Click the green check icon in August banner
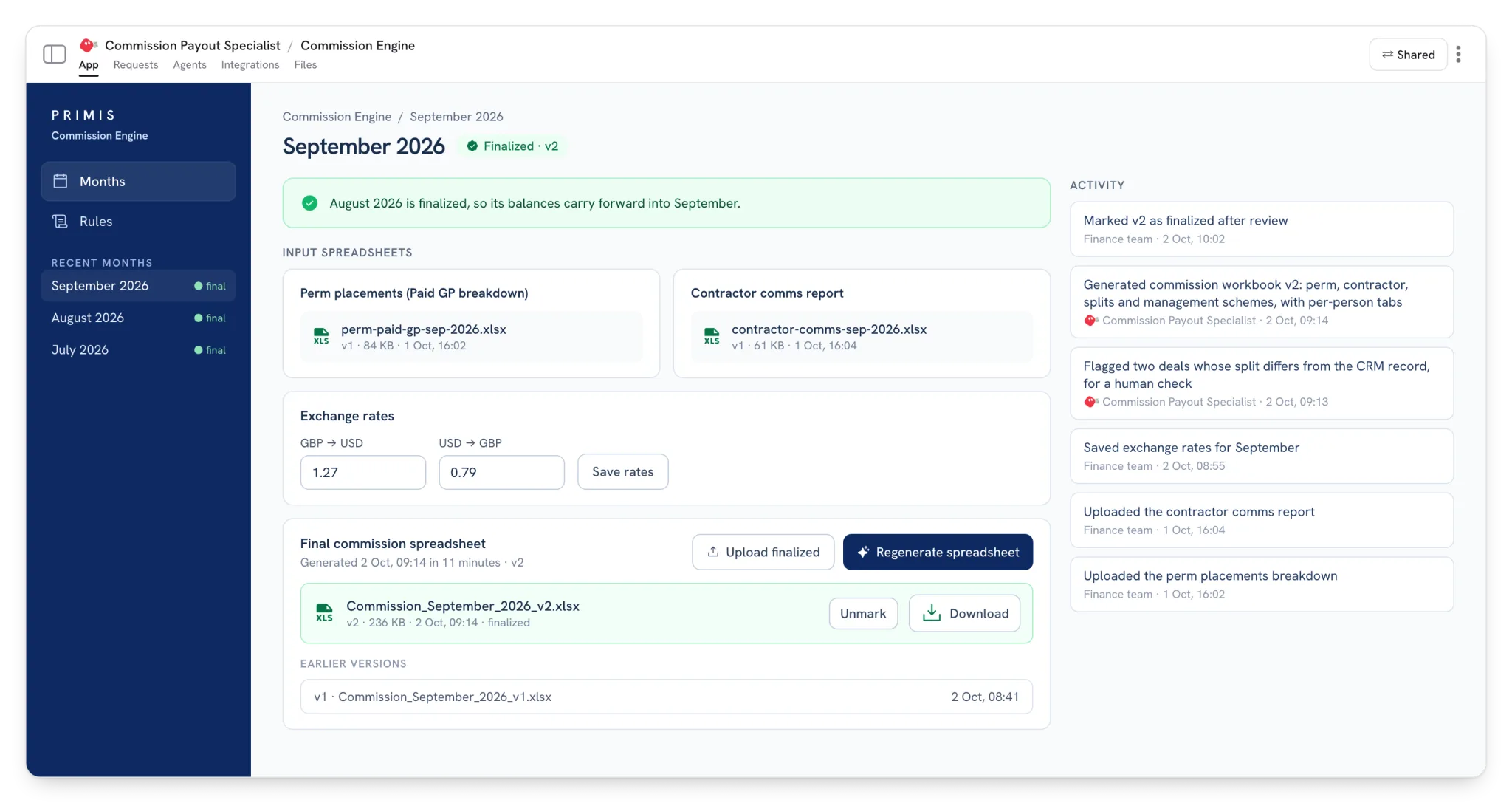 pos(310,203)
